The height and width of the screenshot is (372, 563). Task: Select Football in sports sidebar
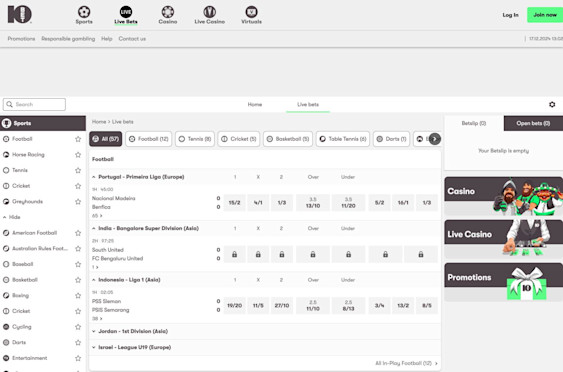click(x=22, y=139)
